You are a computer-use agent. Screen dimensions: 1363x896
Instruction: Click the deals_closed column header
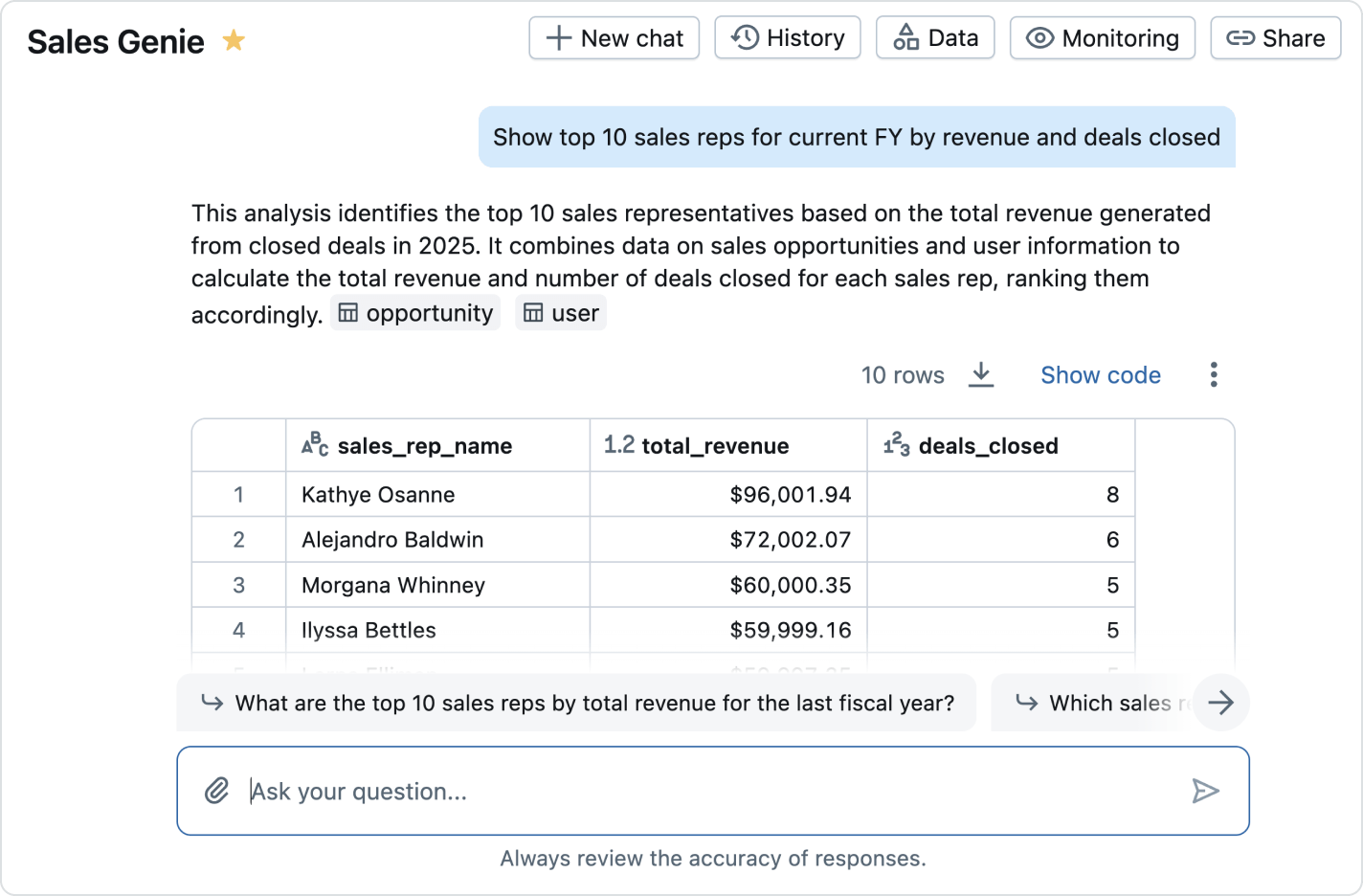[987, 446]
